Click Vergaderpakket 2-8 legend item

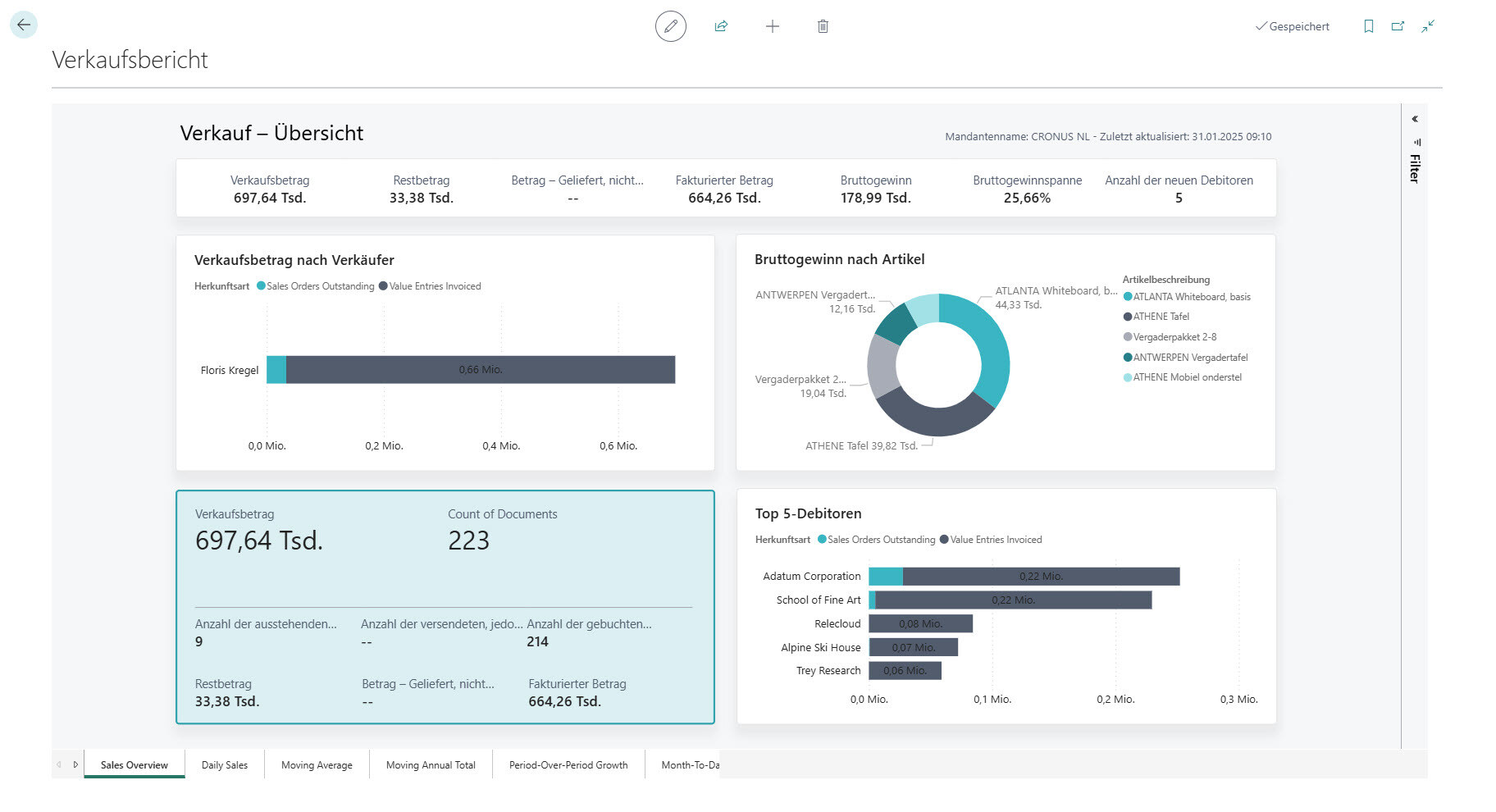pyautogui.click(x=1170, y=337)
